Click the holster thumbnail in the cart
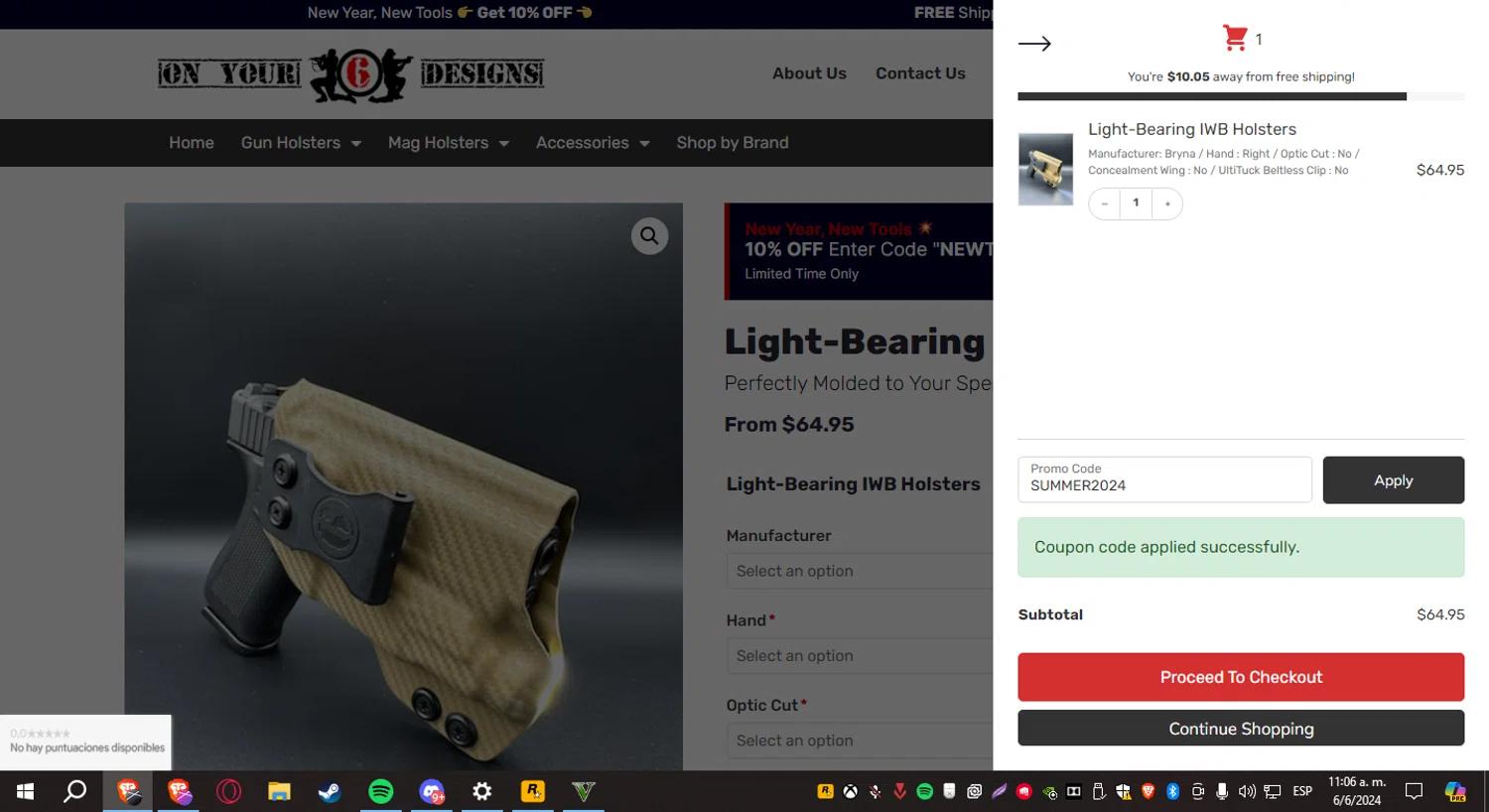The image size is (1489, 812). click(1045, 170)
